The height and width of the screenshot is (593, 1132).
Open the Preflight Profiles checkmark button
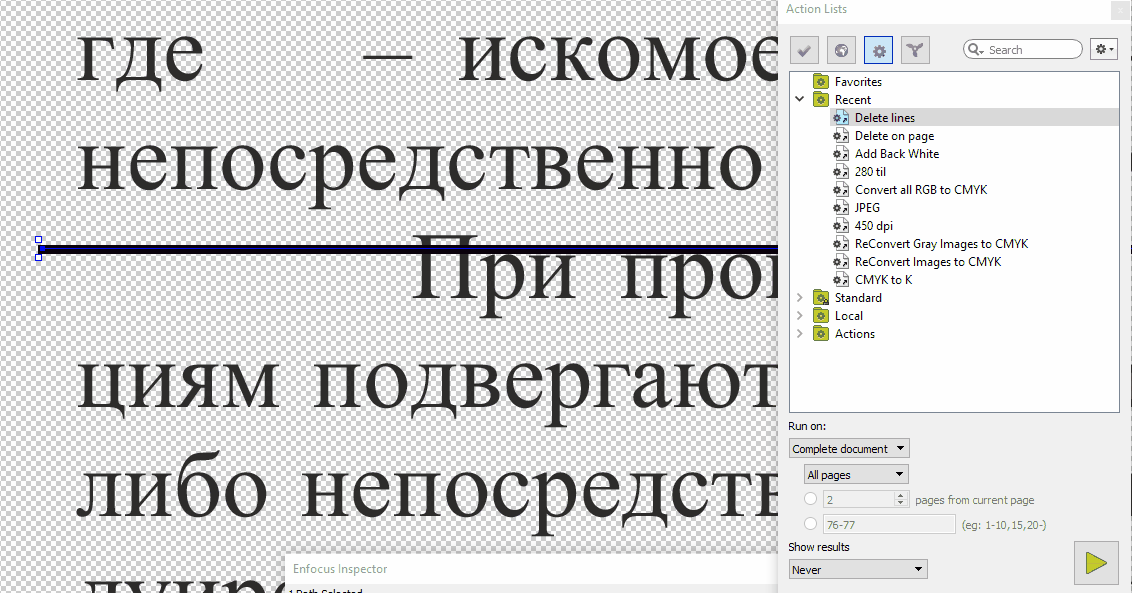point(804,50)
